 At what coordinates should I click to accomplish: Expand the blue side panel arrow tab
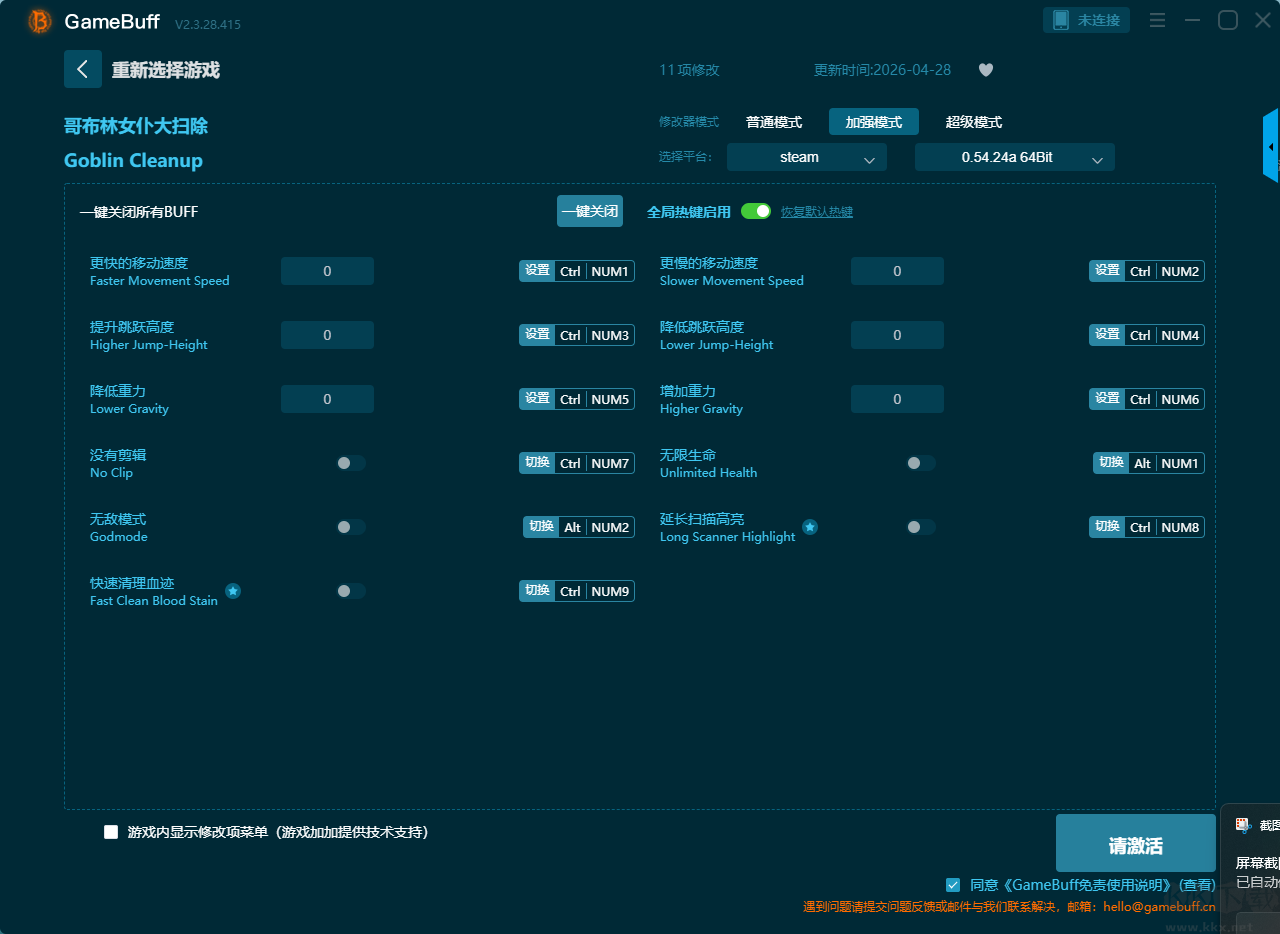1271,146
